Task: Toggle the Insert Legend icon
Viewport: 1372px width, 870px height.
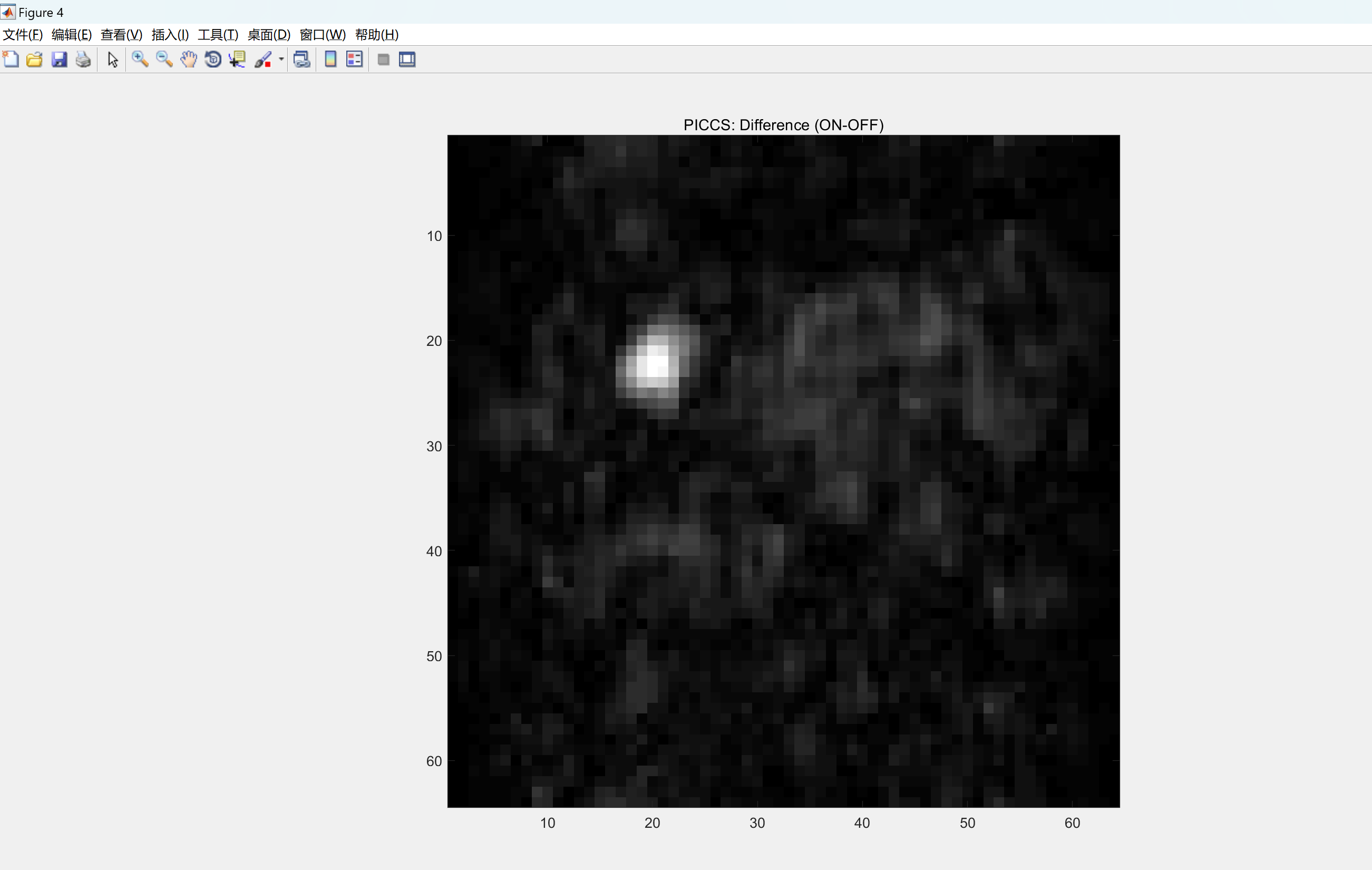Action: click(354, 59)
